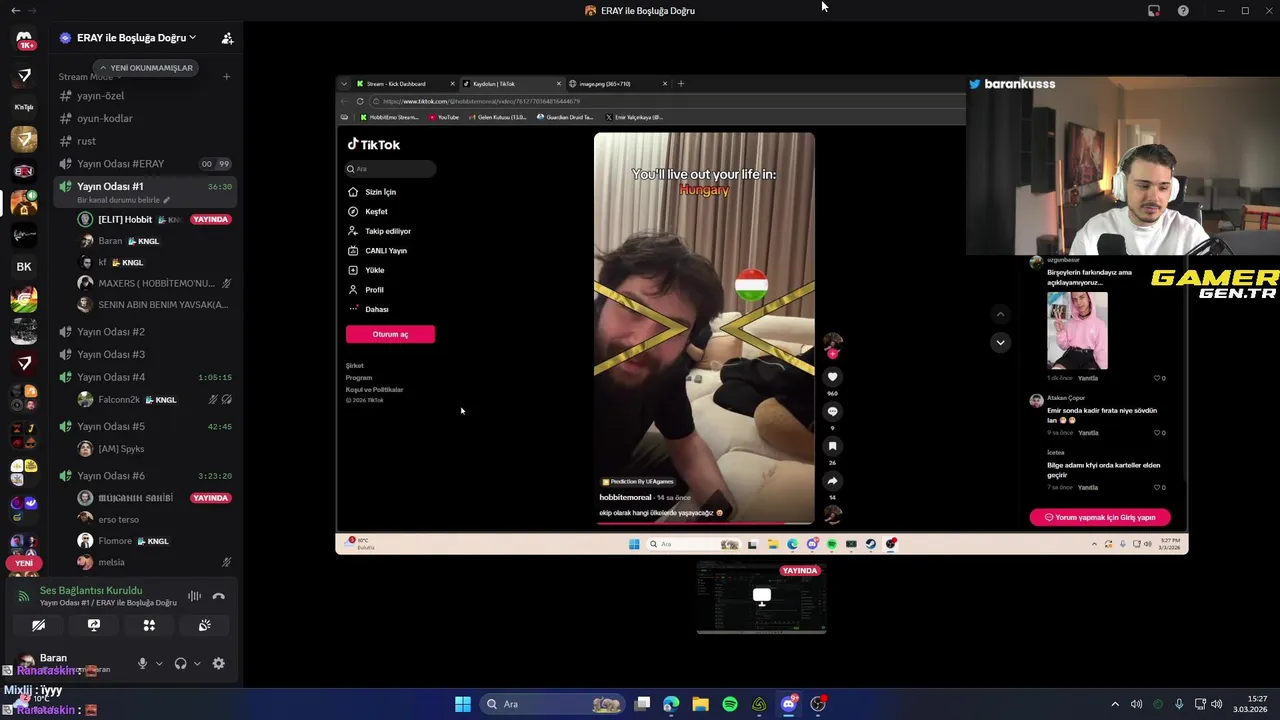Open the Discord inbox icon in title bar
The image size is (1280, 720).
tap(1154, 10)
